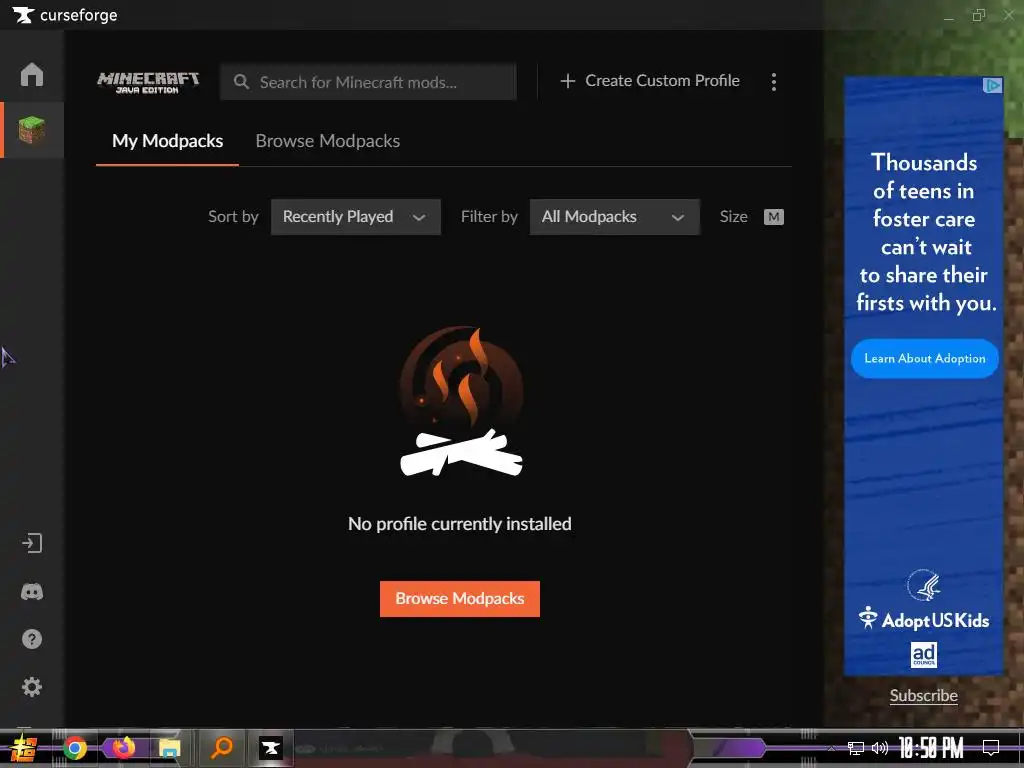1024x768 pixels.
Task: Open File Explorer from the taskbar
Action: tap(169, 748)
